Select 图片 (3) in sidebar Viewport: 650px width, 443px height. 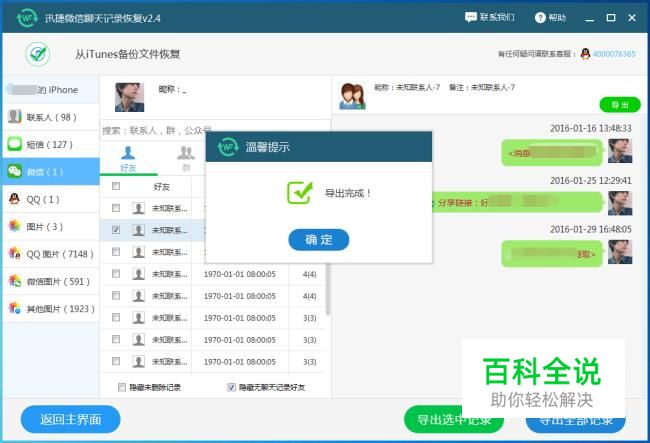[x=51, y=227]
